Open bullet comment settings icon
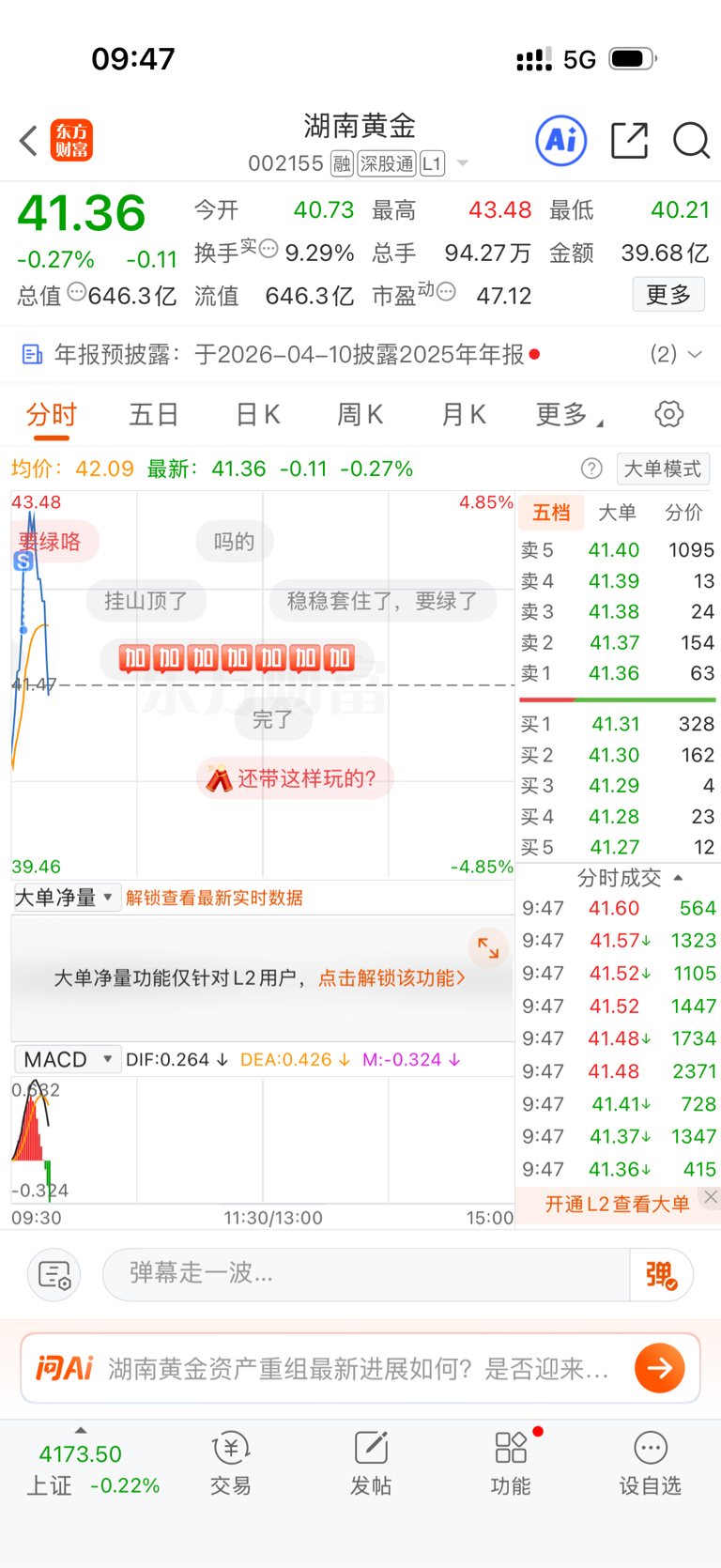This screenshot has width=721, height=1568. click(x=54, y=1275)
